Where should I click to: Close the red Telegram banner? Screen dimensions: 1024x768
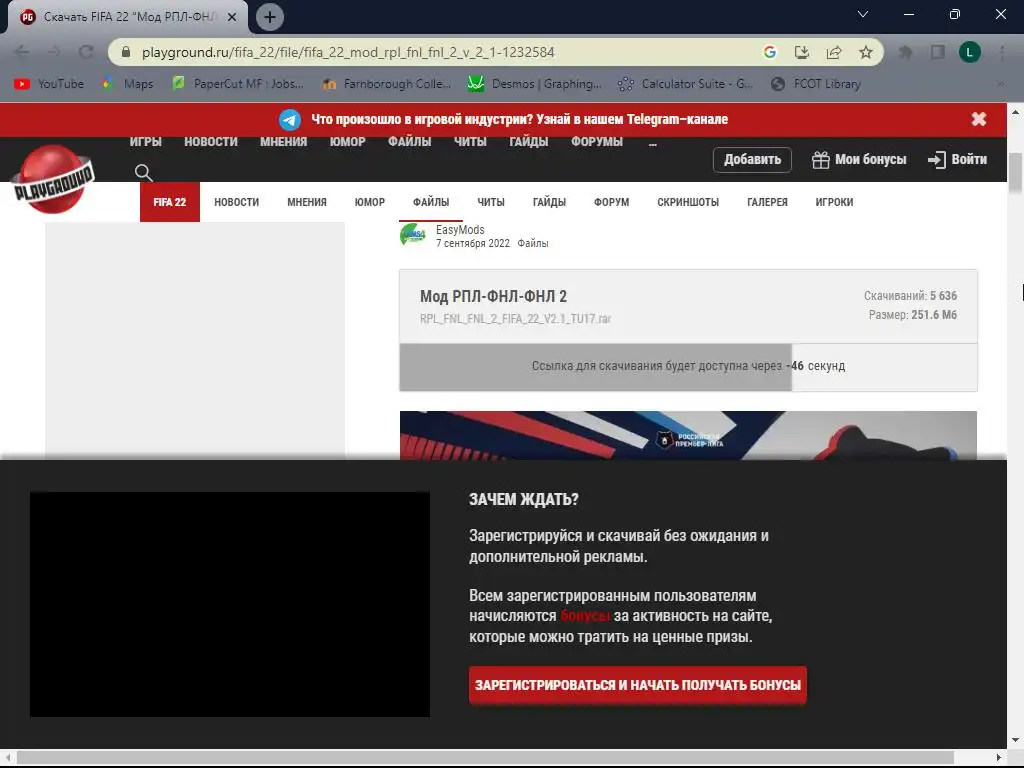pyautogui.click(x=978, y=119)
